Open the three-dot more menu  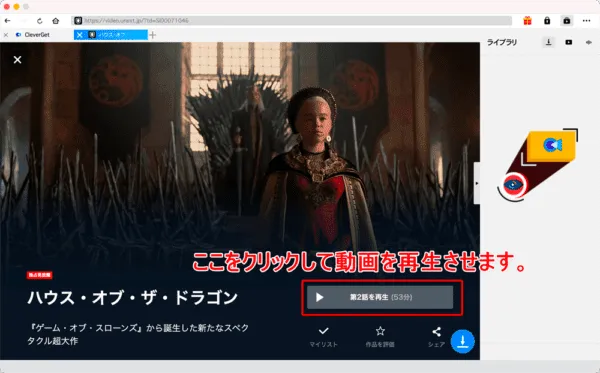coord(587,21)
